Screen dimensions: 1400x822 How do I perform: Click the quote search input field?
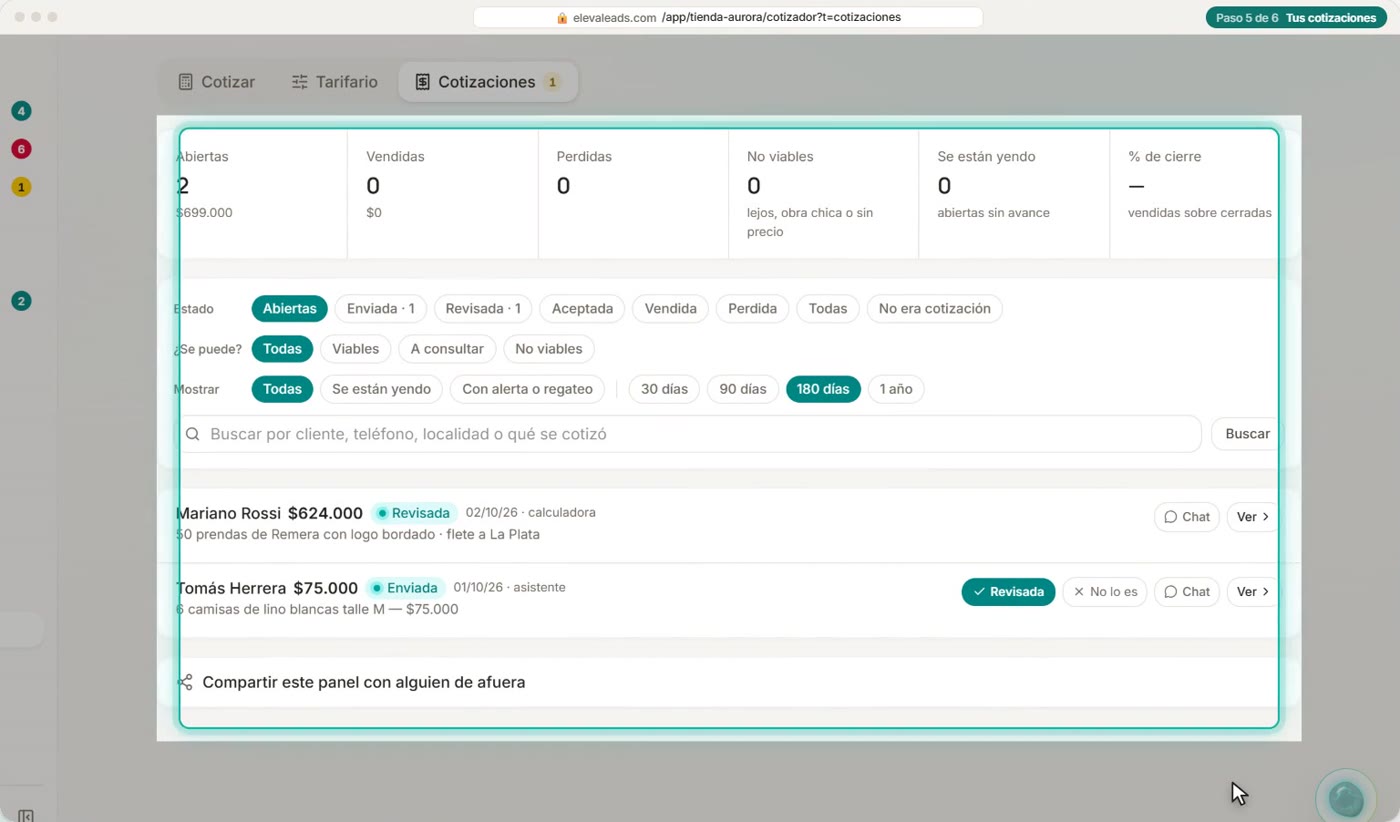690,434
